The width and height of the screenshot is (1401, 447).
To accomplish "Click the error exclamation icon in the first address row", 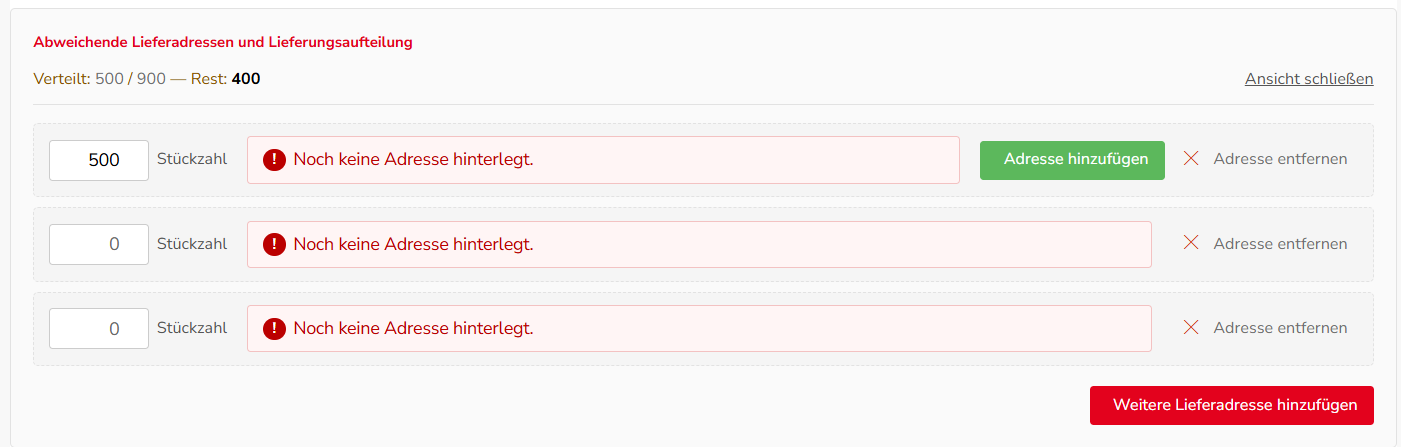I will (x=274, y=160).
